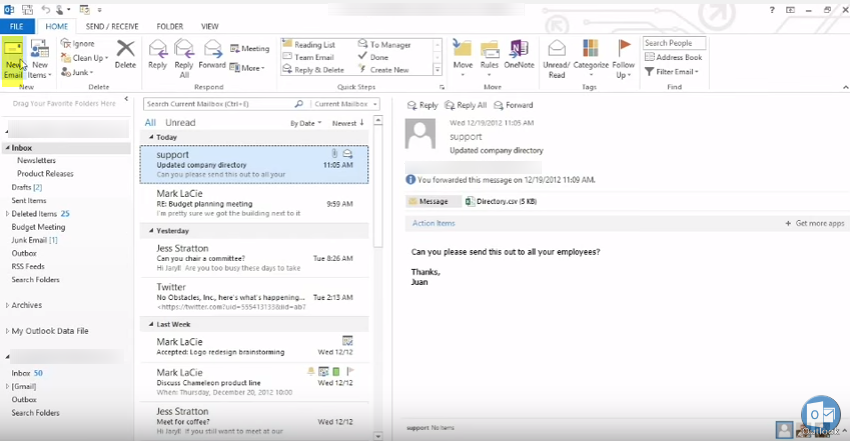Viewport: 850px width, 441px height.
Task: Open the Categorize color menu
Action: (590, 58)
